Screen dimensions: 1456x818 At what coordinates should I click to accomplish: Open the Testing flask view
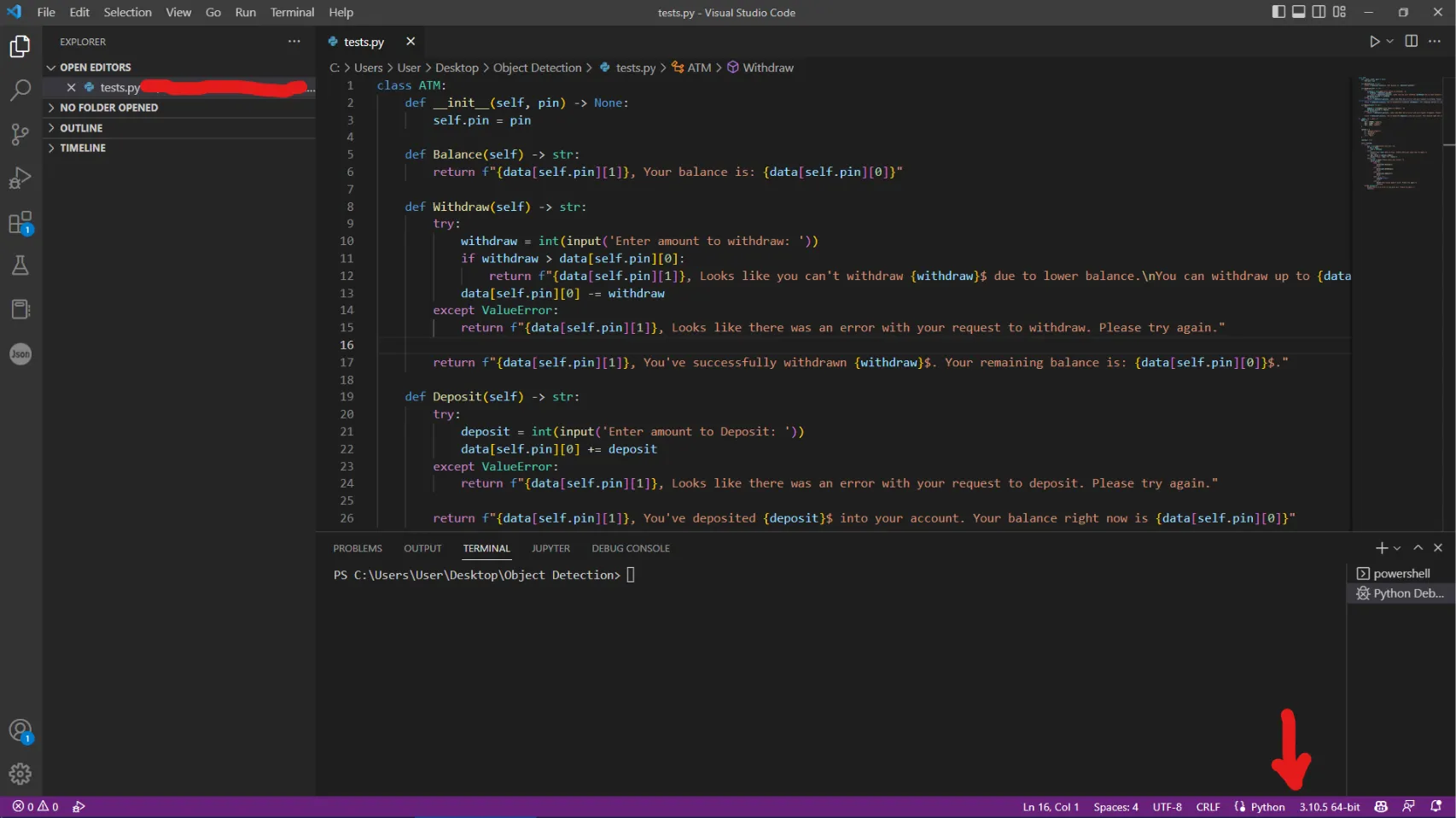click(x=20, y=266)
